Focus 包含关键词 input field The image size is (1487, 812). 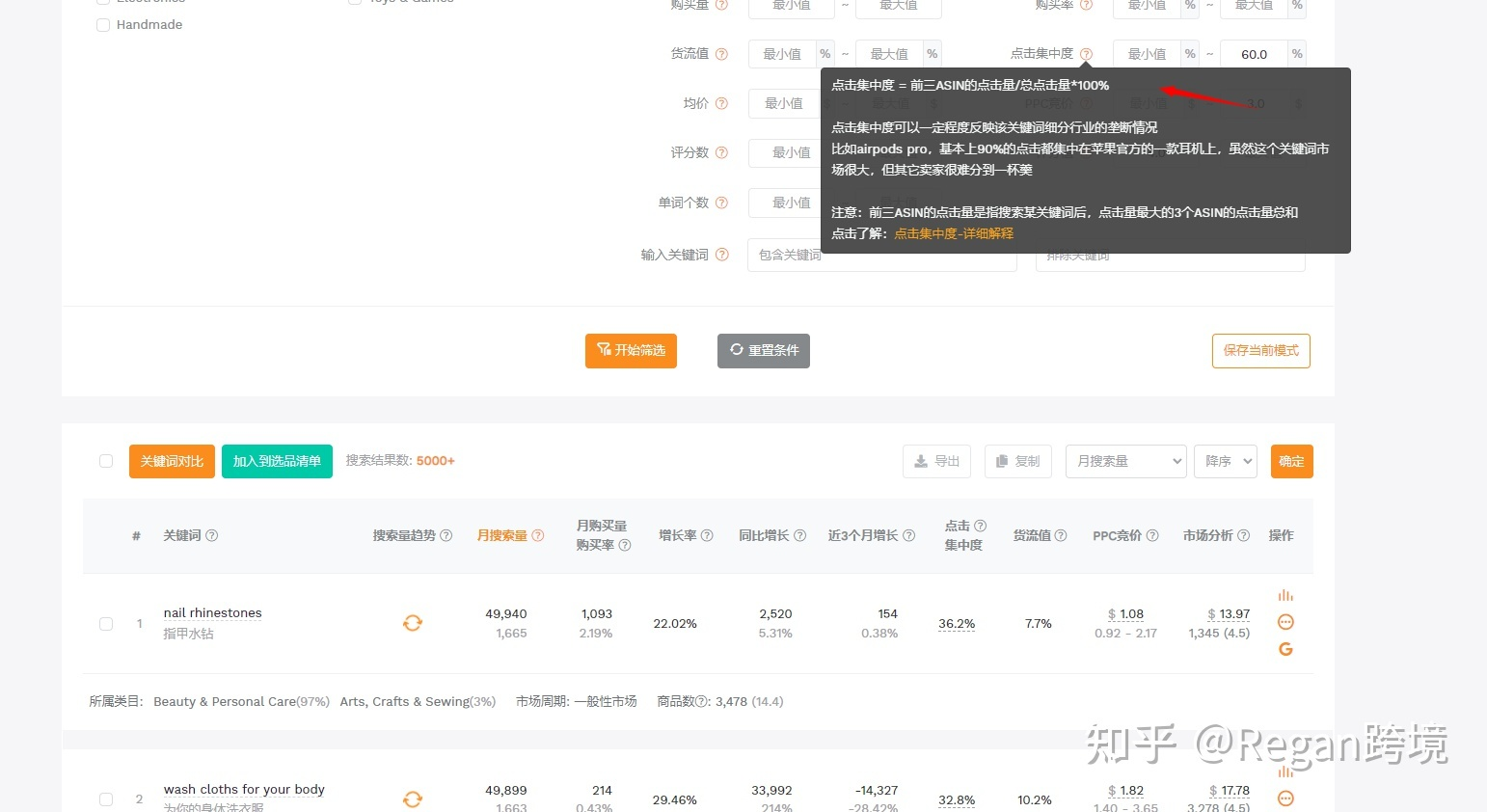(x=881, y=255)
